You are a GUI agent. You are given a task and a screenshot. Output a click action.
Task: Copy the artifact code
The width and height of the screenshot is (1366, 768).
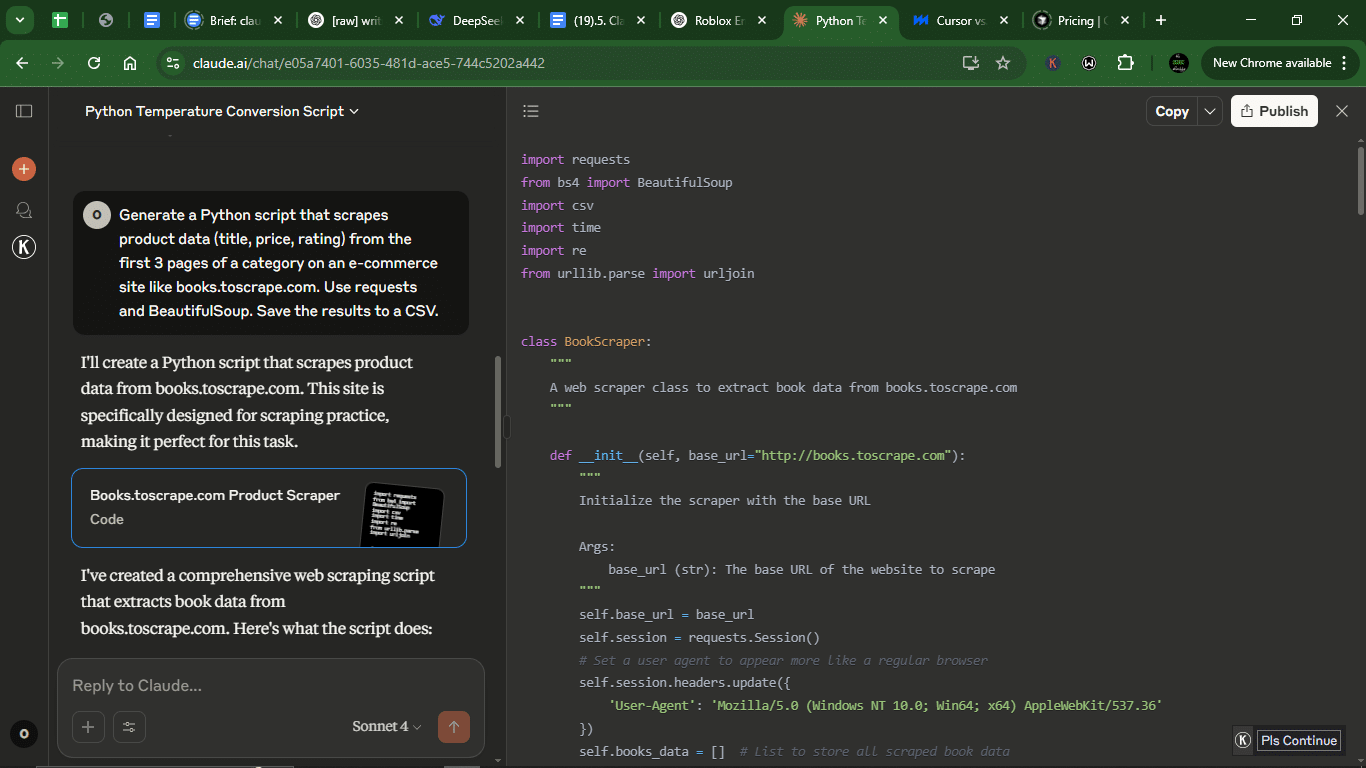click(1172, 111)
